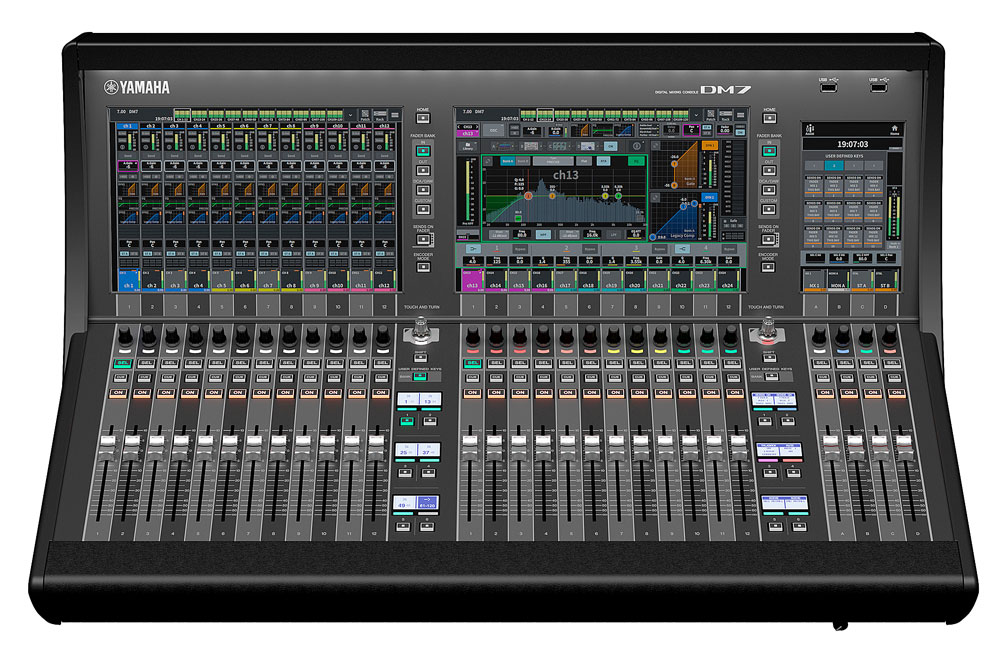Open the Library folder on the center touchscreen
The height and width of the screenshot is (651, 1000).
tap(468, 146)
